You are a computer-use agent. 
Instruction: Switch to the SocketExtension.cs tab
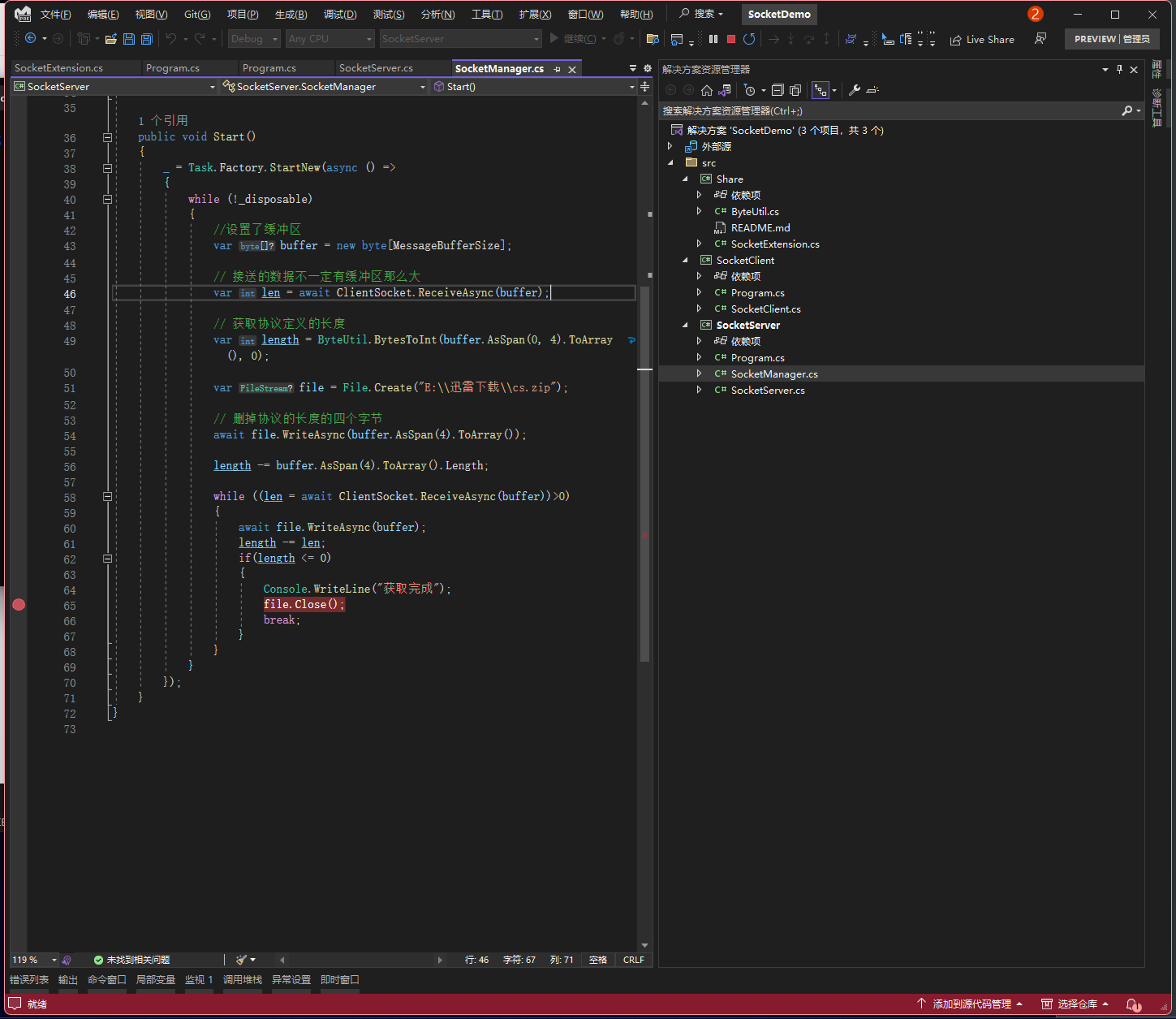59,68
